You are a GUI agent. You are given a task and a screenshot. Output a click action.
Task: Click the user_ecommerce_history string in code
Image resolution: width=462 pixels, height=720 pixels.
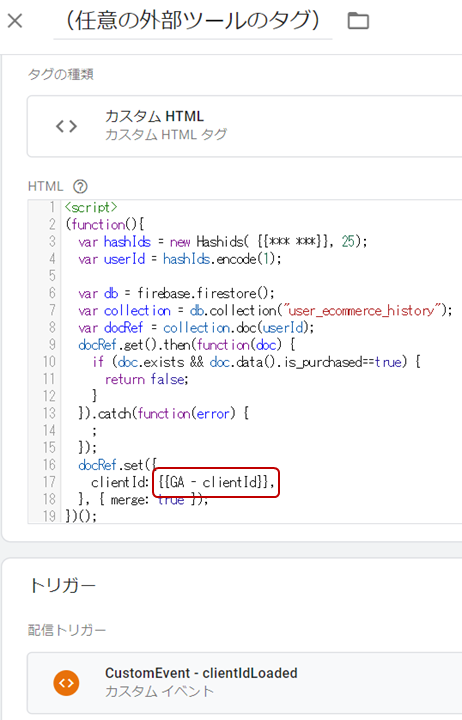pyautogui.click(x=363, y=311)
